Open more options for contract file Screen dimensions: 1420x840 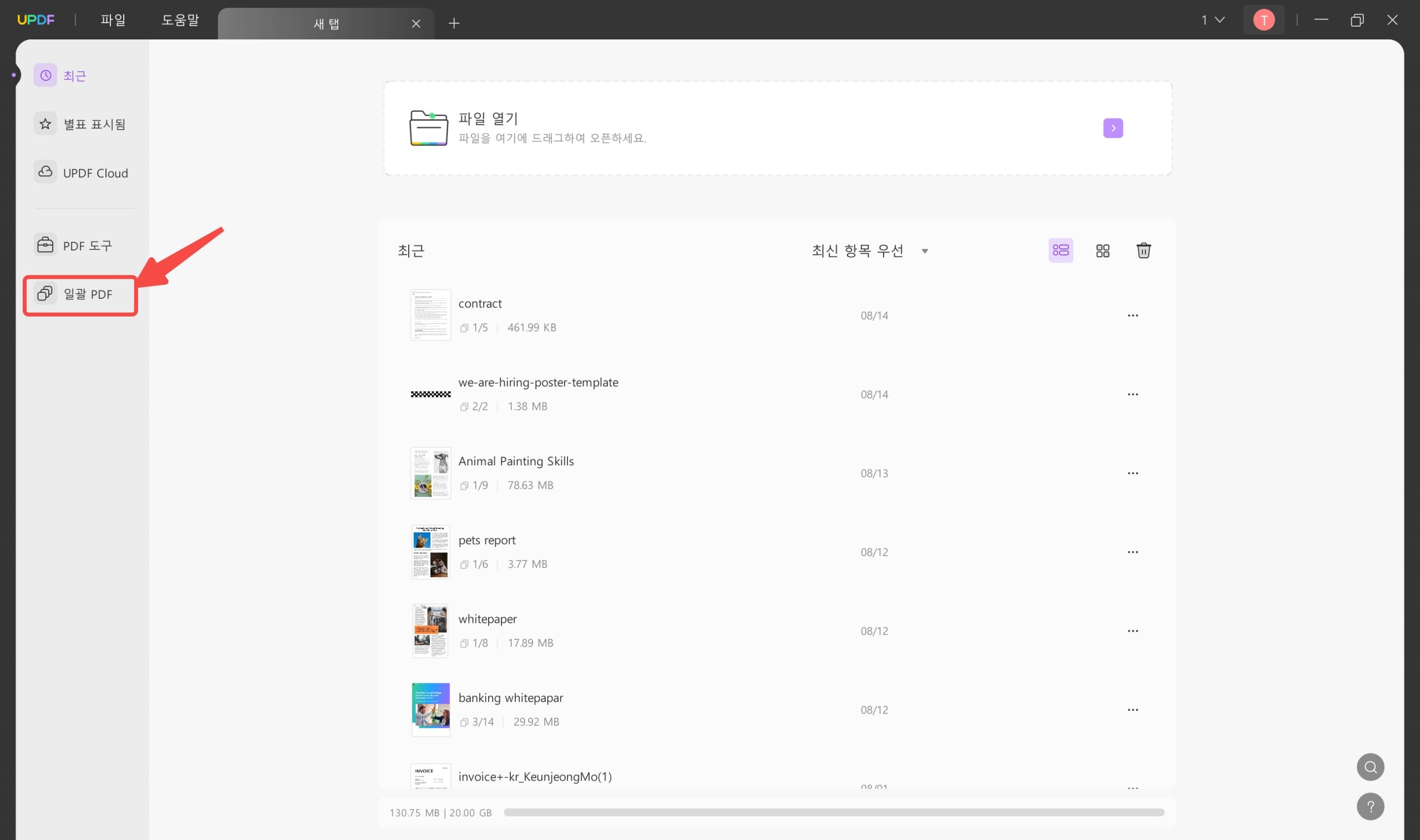point(1132,315)
